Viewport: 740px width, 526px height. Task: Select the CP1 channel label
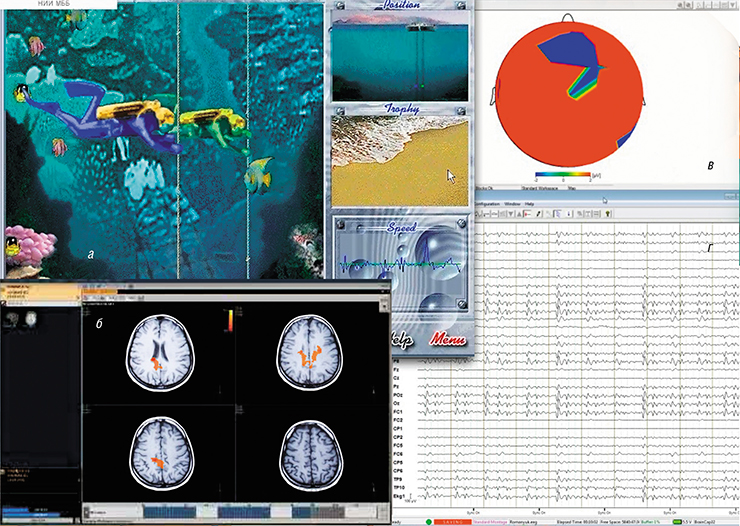pos(398,429)
